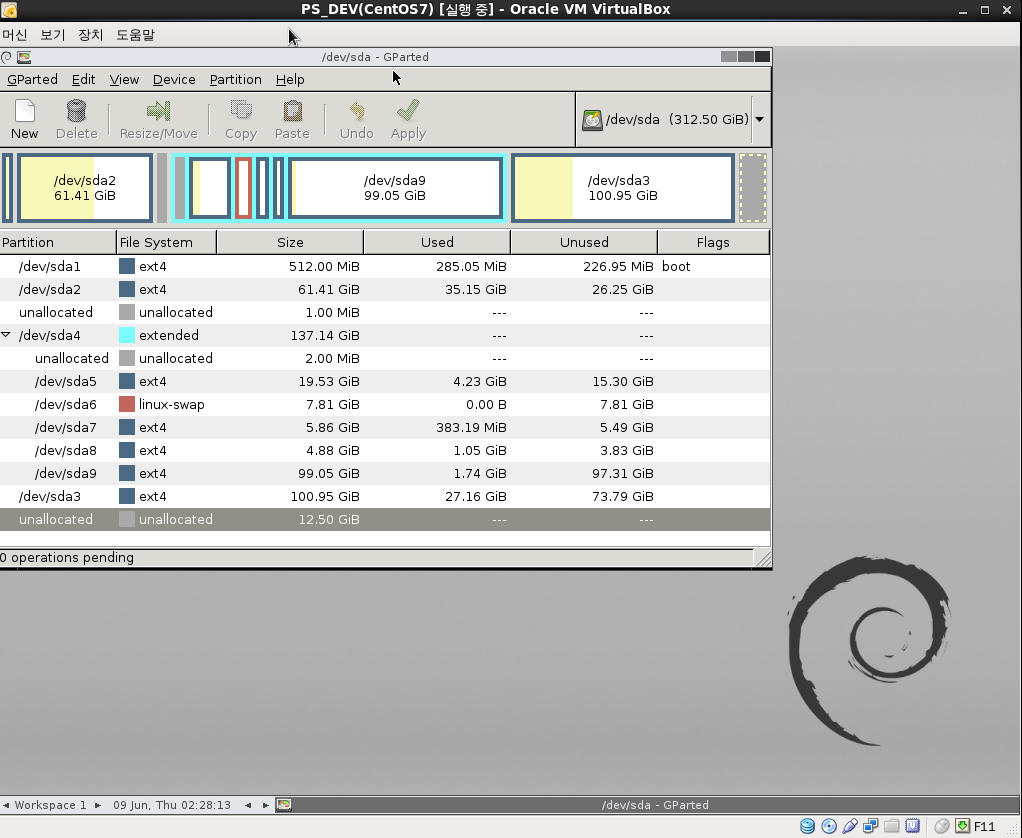The height and width of the screenshot is (838, 1022).
Task: Click the VirtualBox mouse integration indicator
Action: pos(941,826)
